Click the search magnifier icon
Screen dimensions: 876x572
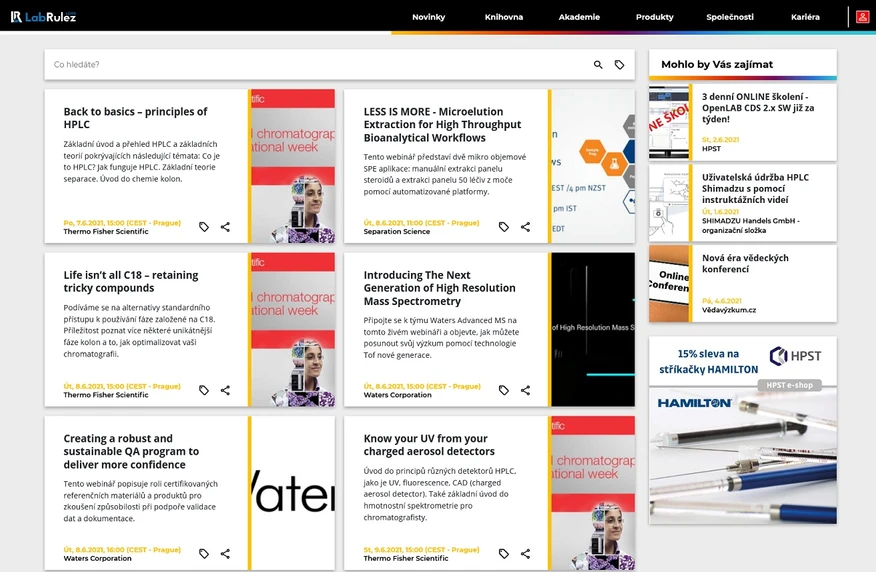pos(598,65)
